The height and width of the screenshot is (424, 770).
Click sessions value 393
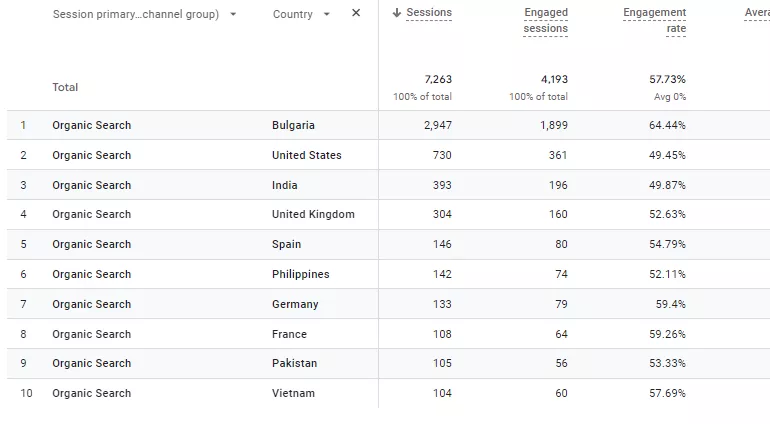point(442,185)
